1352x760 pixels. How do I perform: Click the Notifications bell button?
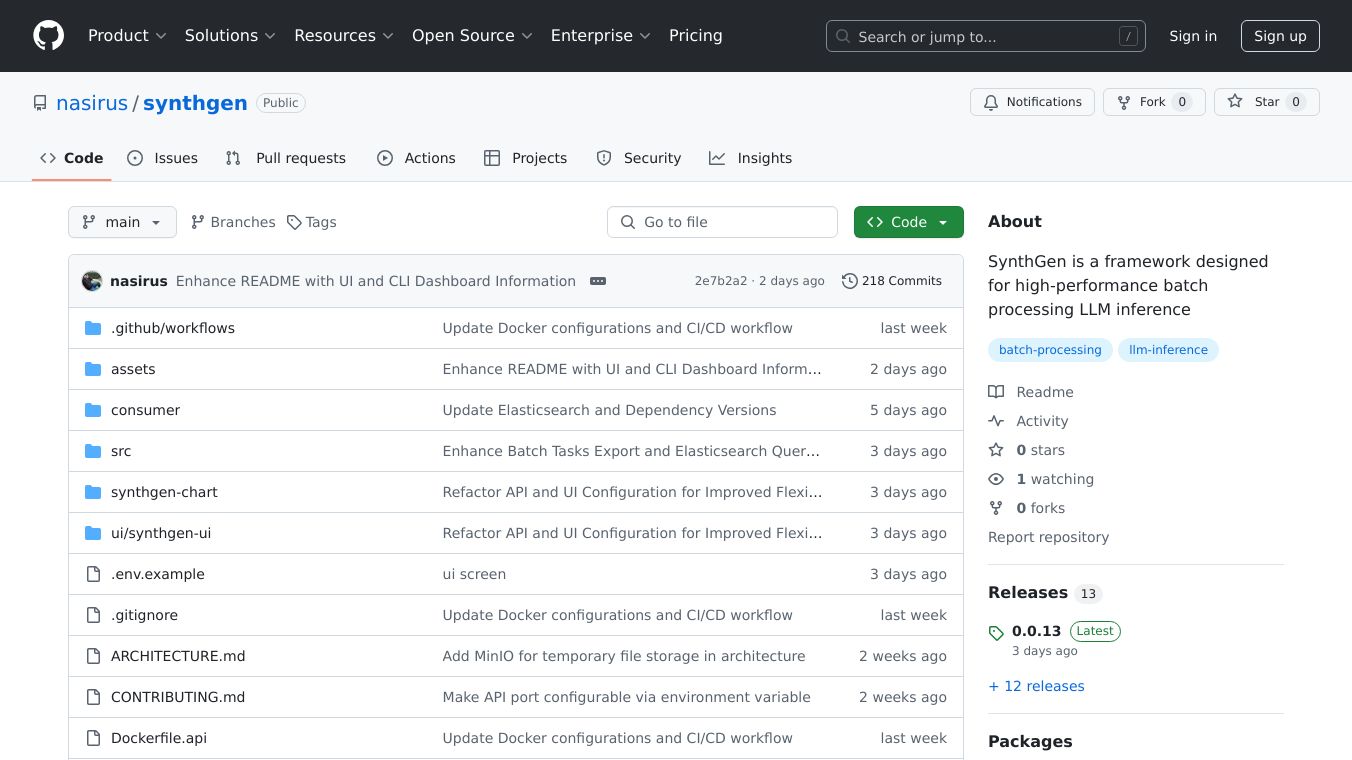(1031, 102)
